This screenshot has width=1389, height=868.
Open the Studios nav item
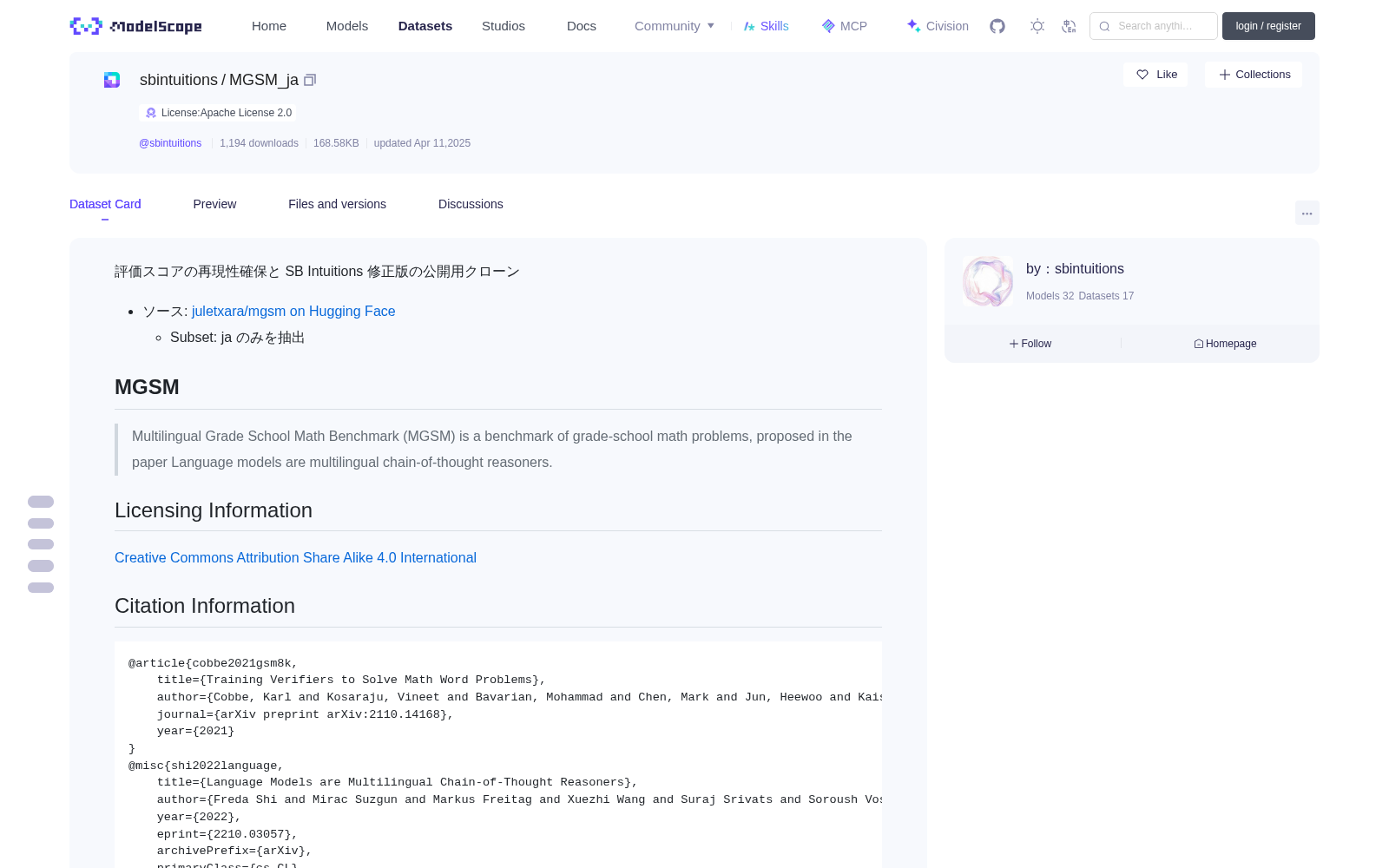pyautogui.click(x=504, y=26)
